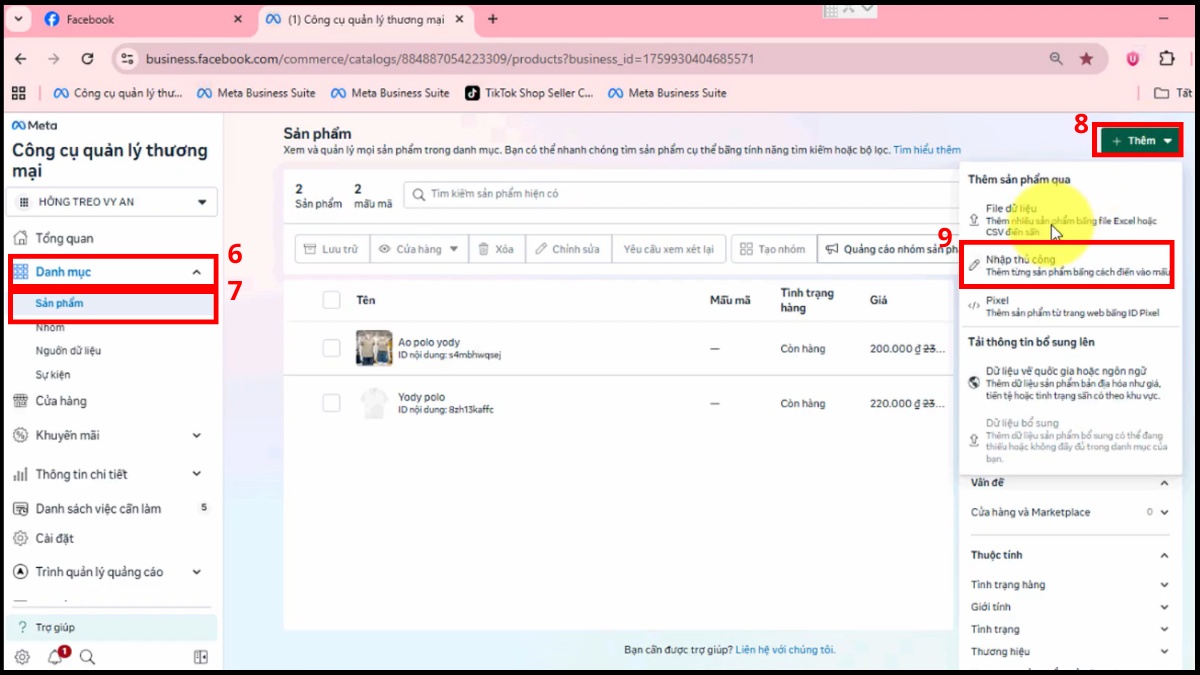Expand Thông tin chi tiết chevron

[x=196, y=474]
